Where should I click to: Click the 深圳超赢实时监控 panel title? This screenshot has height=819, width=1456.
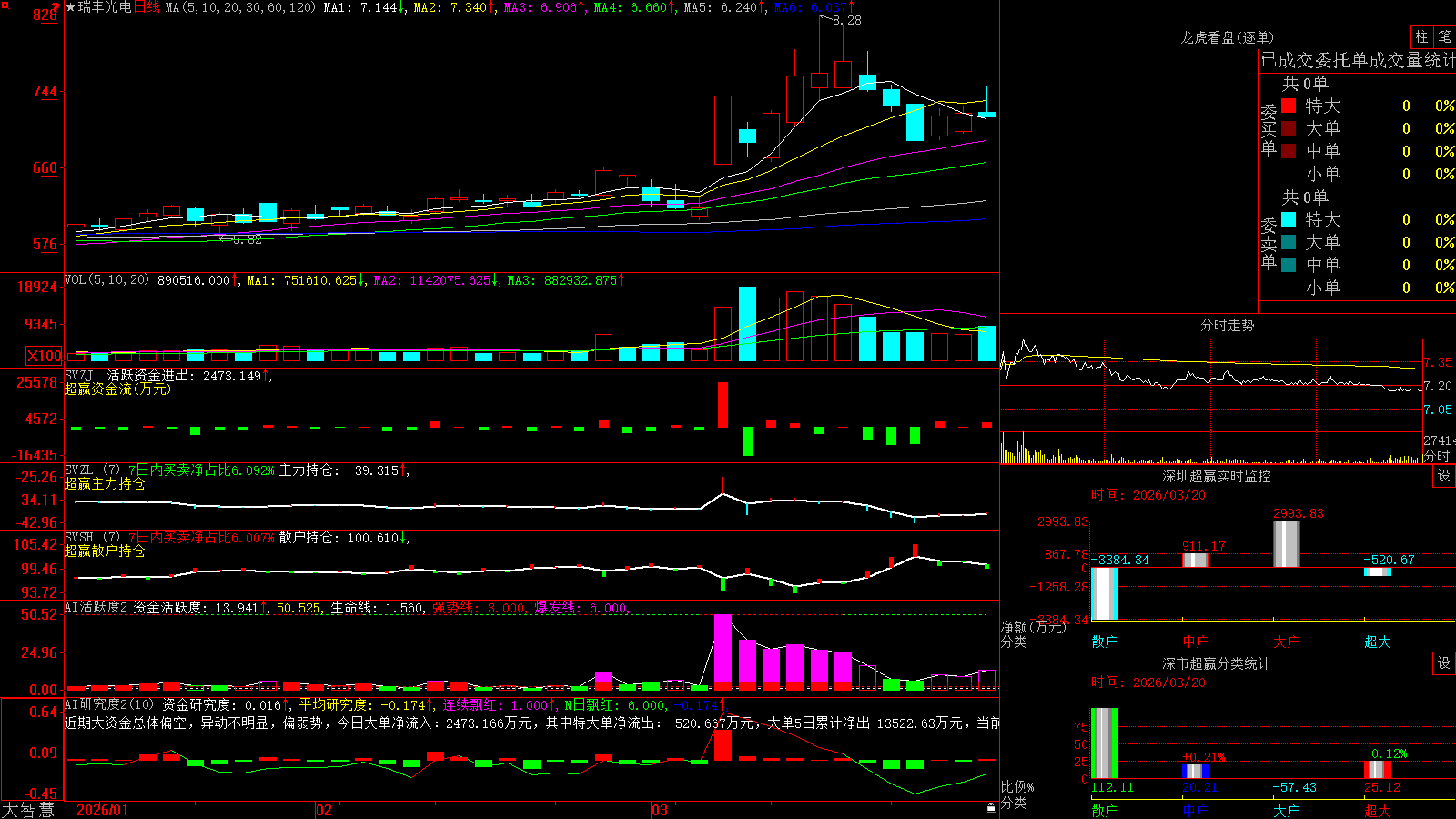(1216, 476)
